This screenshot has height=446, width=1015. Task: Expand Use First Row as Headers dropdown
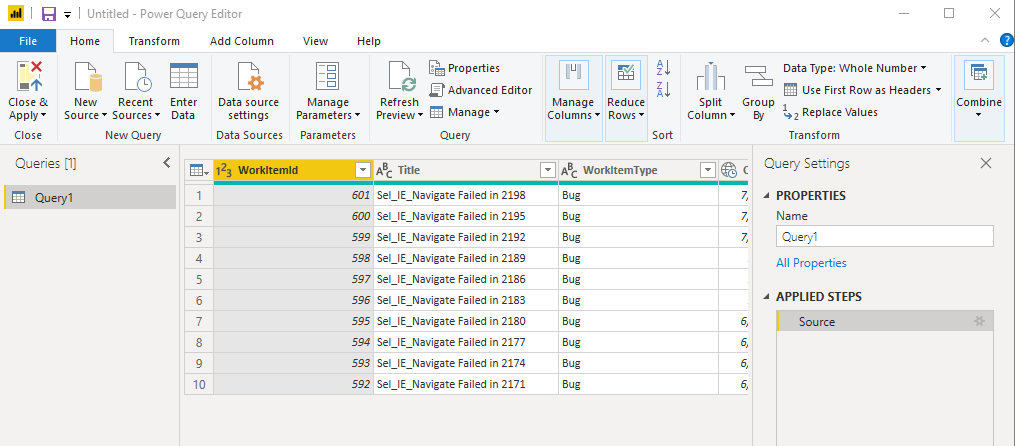pos(937,90)
